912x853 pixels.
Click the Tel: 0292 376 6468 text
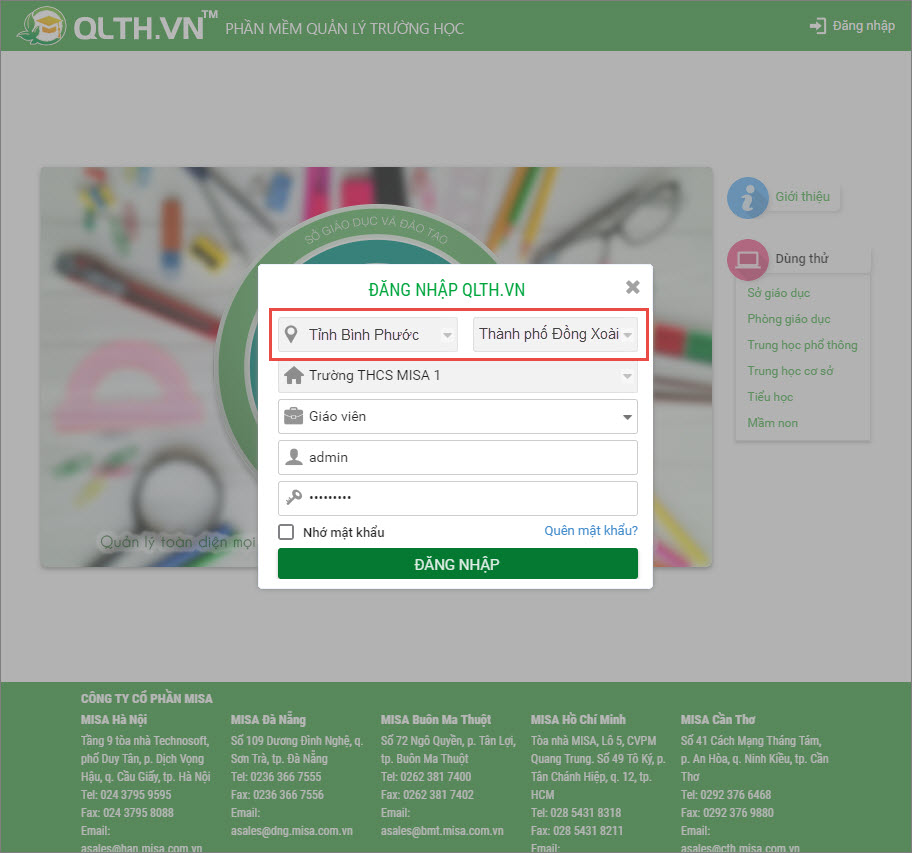[x=726, y=795]
